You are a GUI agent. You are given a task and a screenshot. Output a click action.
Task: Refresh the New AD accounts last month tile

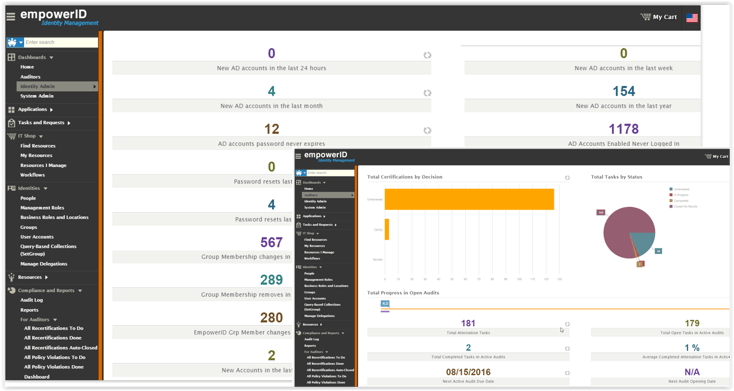[427, 93]
